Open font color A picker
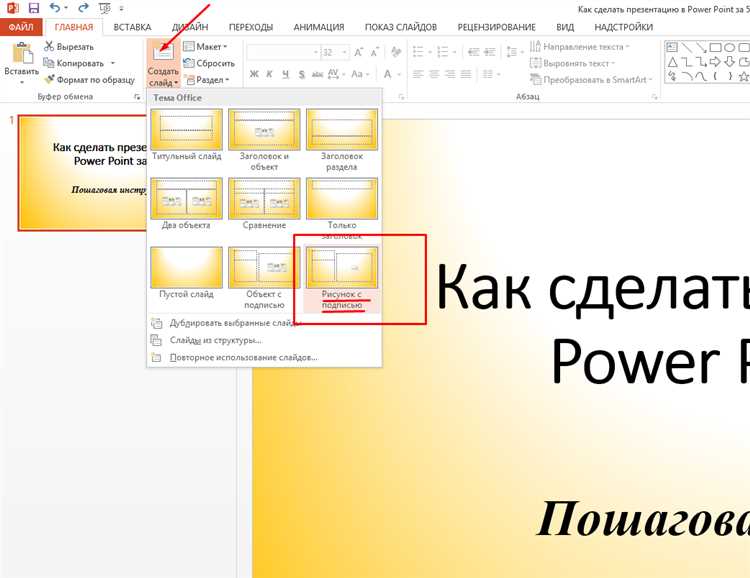750x578 pixels. 391,74
